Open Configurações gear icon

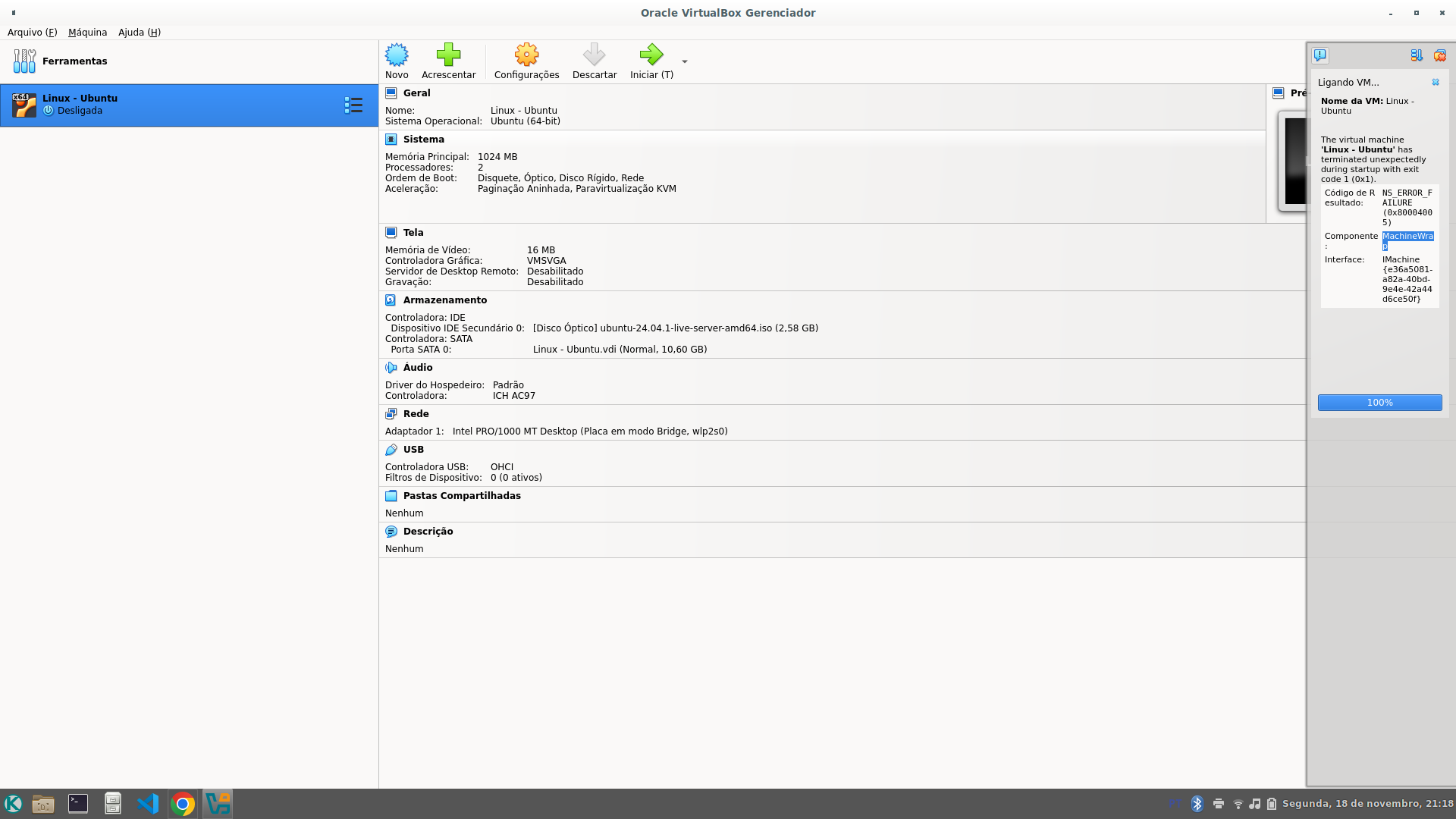click(x=526, y=55)
